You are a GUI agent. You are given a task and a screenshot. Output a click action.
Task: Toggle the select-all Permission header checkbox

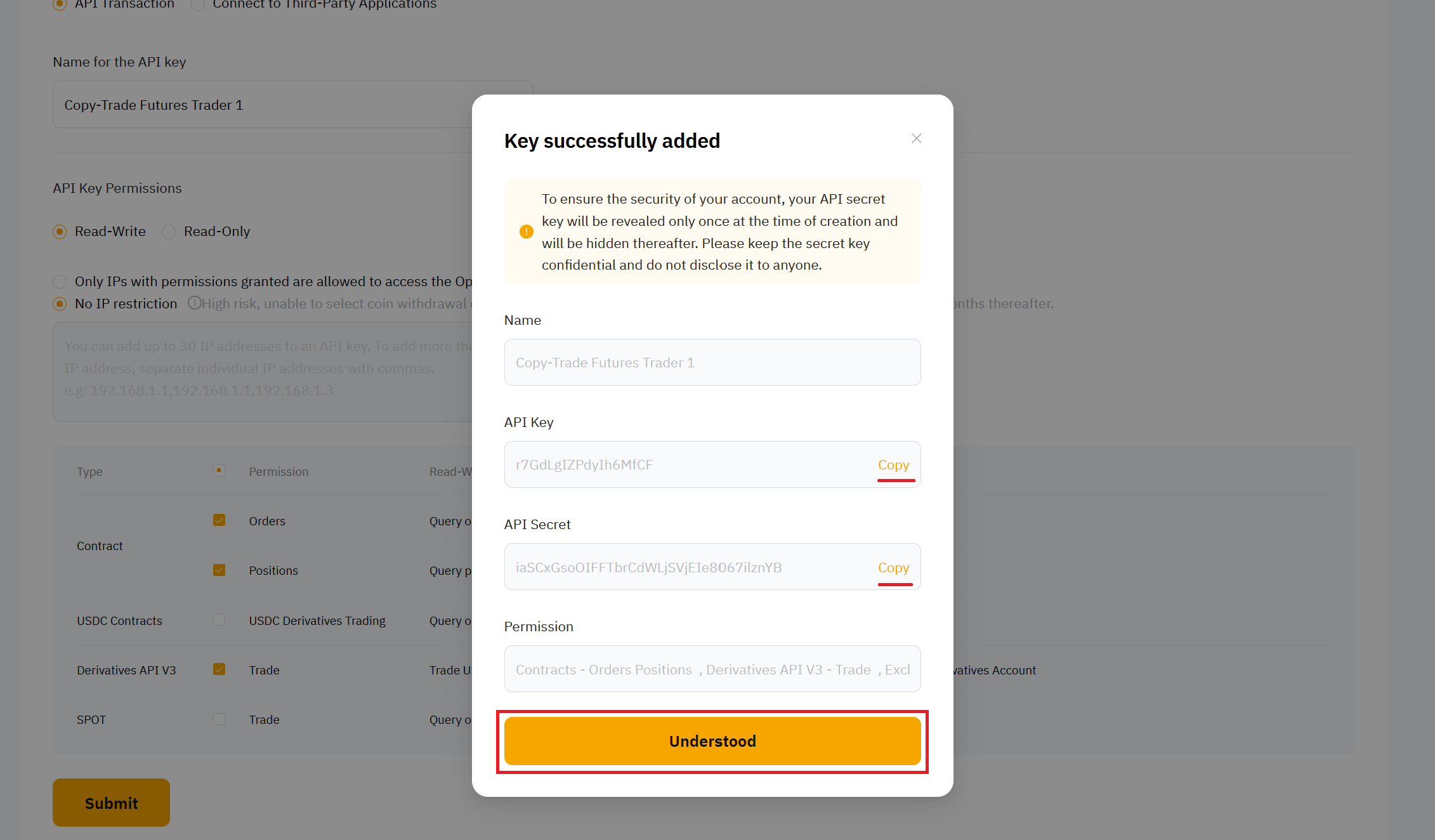(x=219, y=471)
